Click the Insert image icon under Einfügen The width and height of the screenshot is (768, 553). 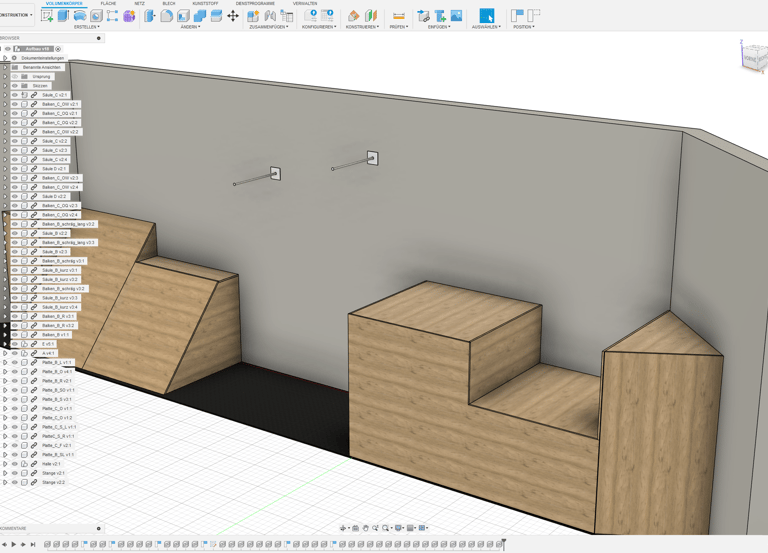456,16
